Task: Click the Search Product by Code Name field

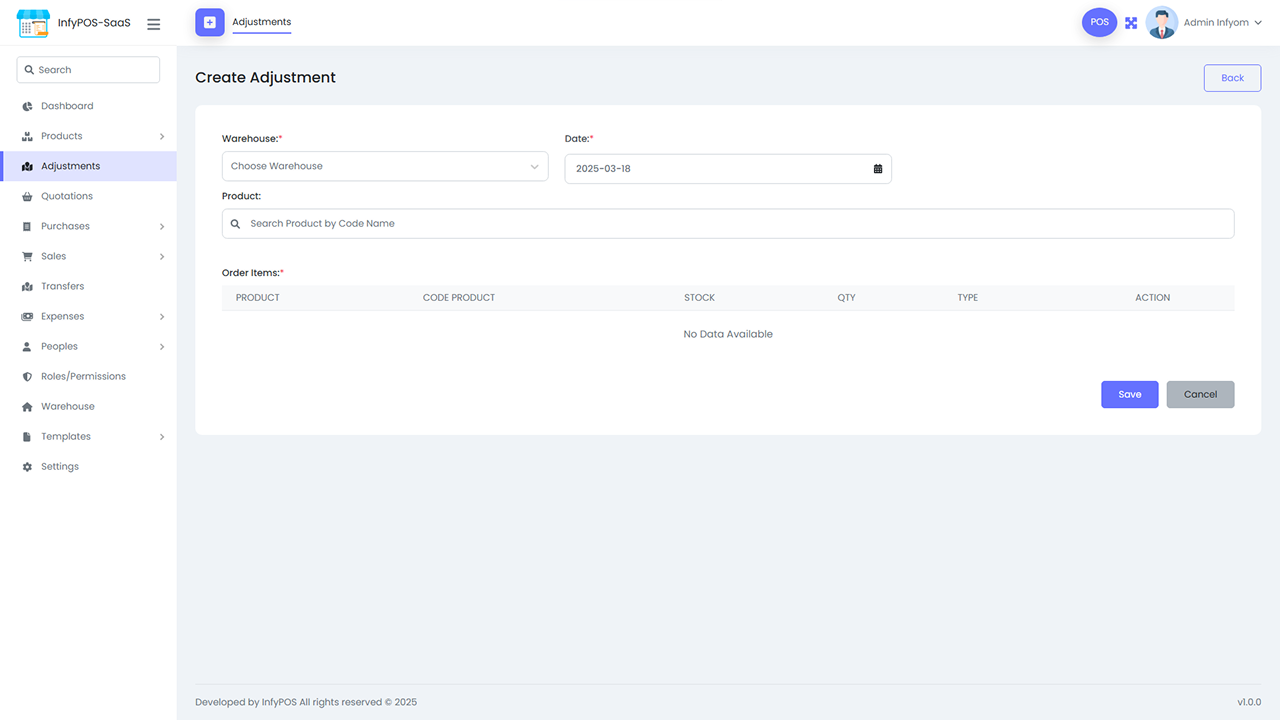Action: tap(728, 223)
